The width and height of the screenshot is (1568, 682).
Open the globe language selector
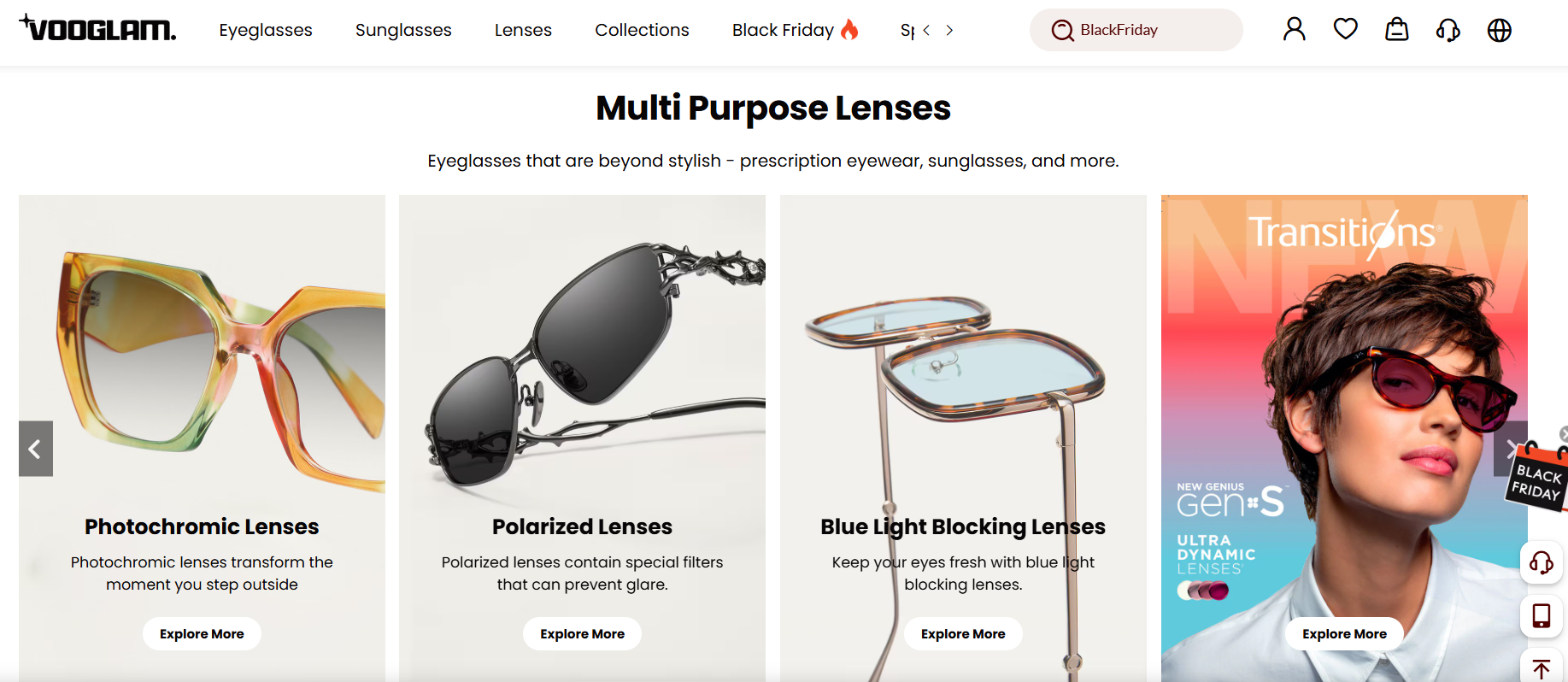pos(1499,30)
